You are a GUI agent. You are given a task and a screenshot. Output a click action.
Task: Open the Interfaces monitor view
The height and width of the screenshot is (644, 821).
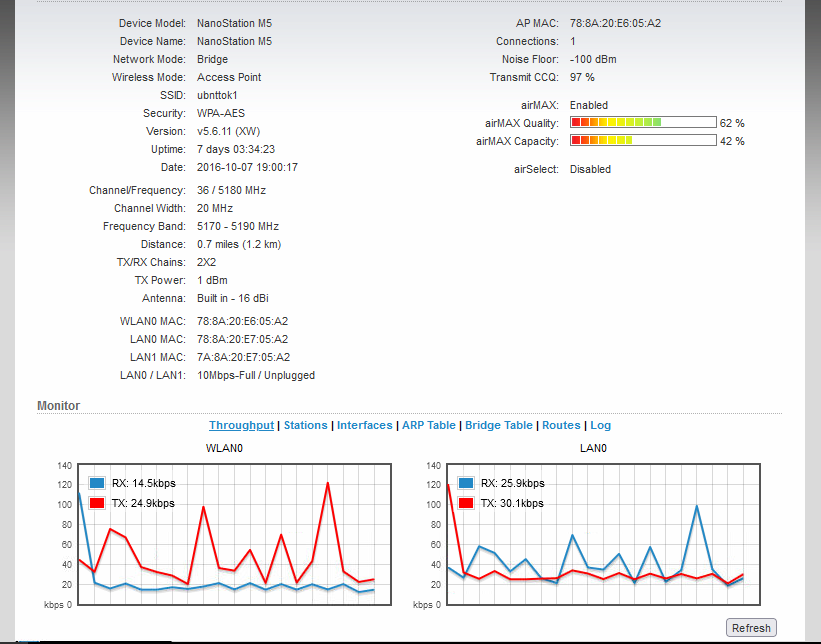tap(364, 425)
